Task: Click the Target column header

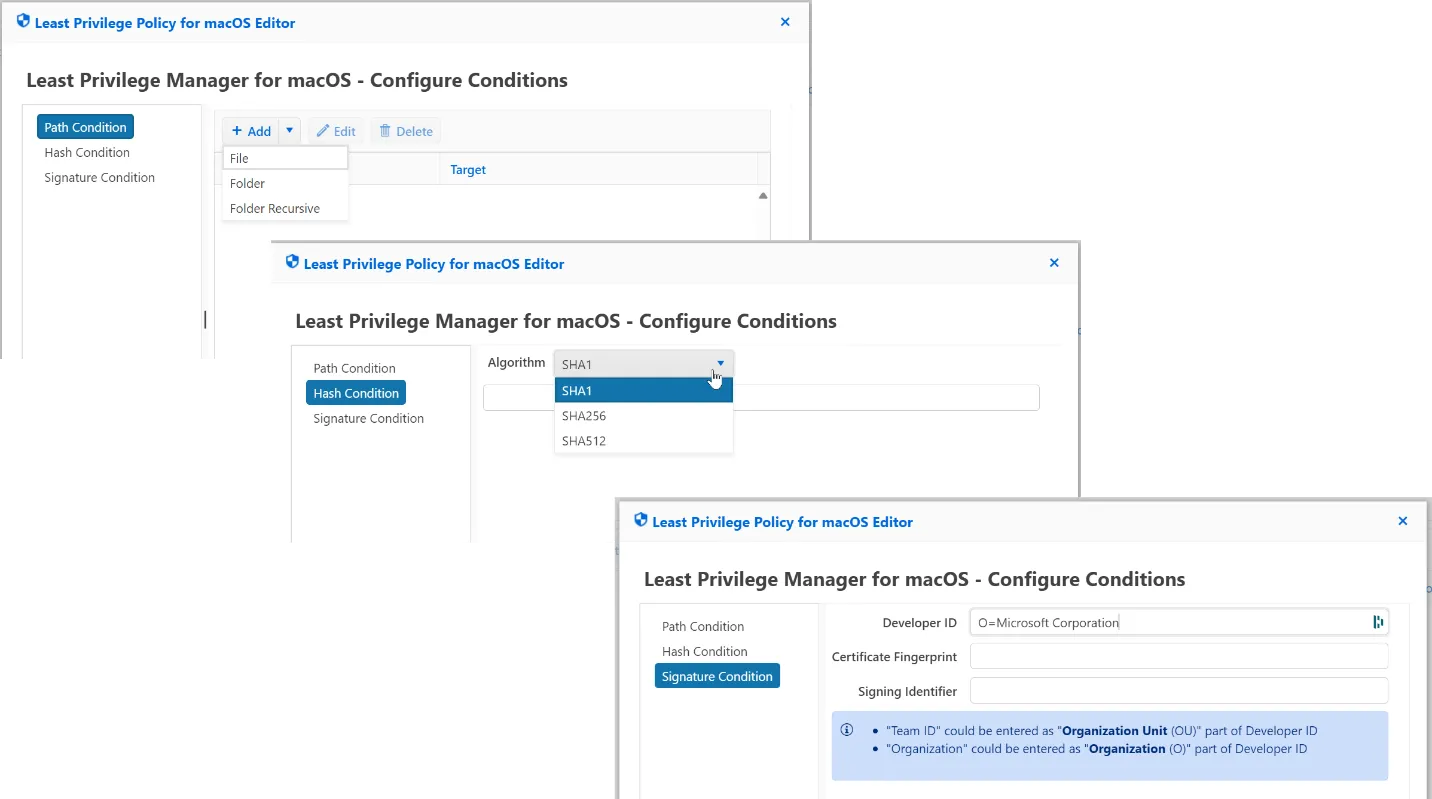Action: 468,170
